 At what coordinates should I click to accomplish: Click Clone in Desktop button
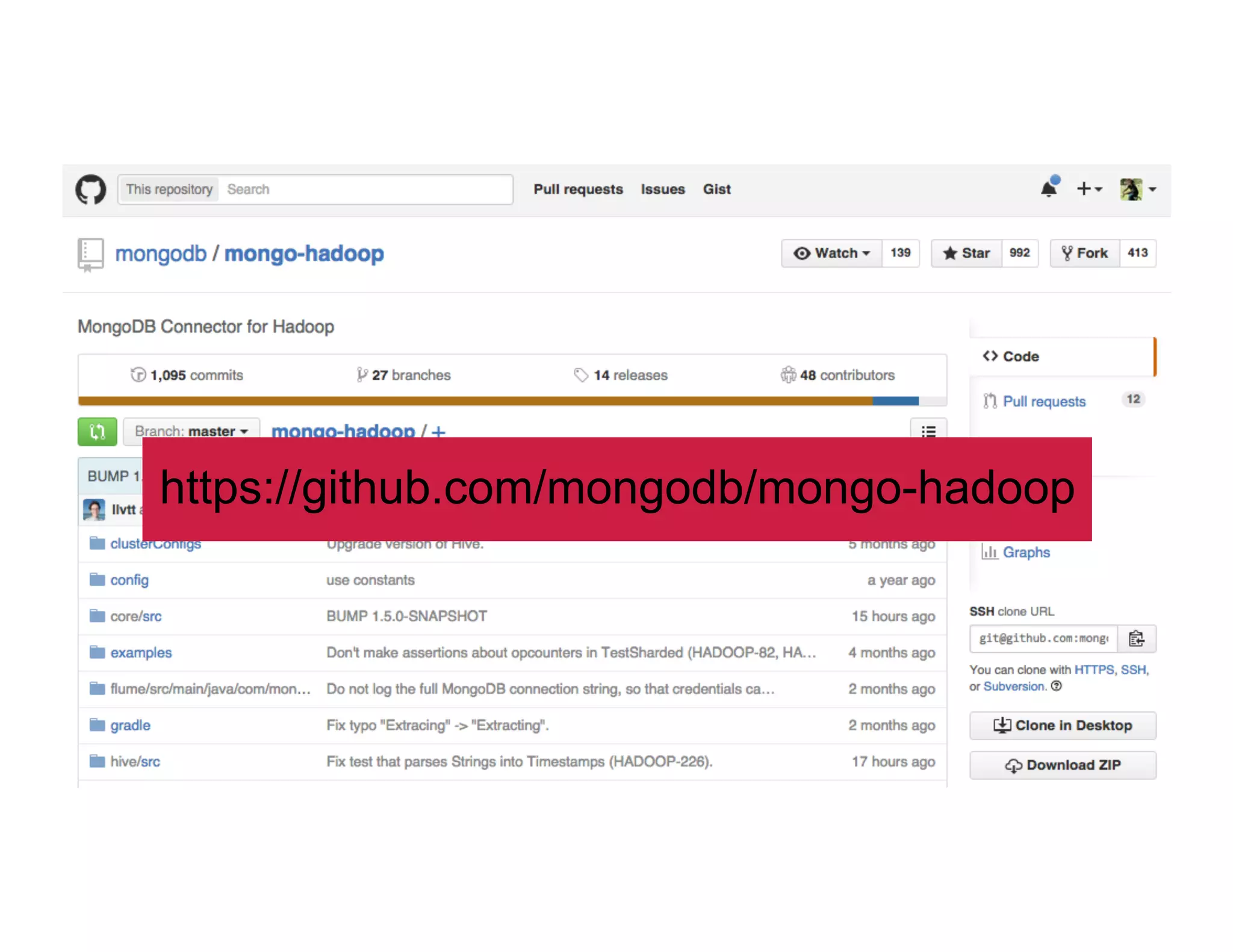pos(1063,725)
